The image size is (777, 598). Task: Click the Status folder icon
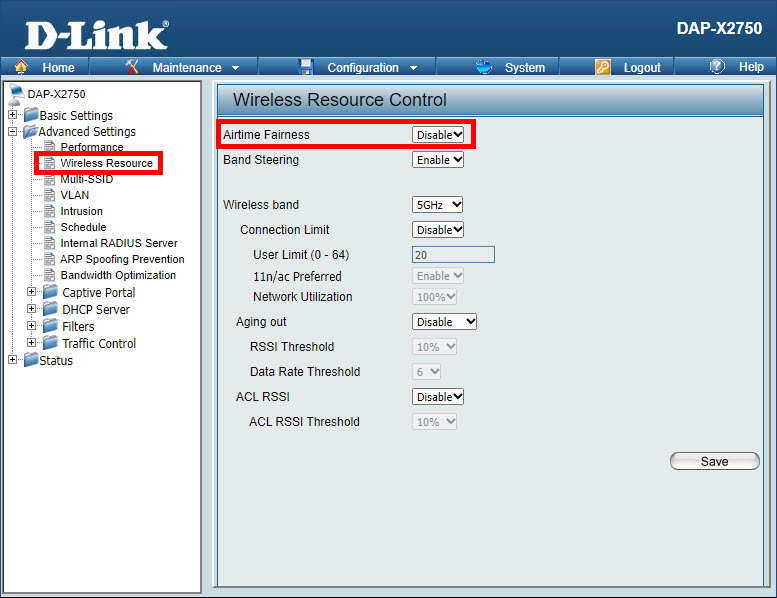(30, 360)
